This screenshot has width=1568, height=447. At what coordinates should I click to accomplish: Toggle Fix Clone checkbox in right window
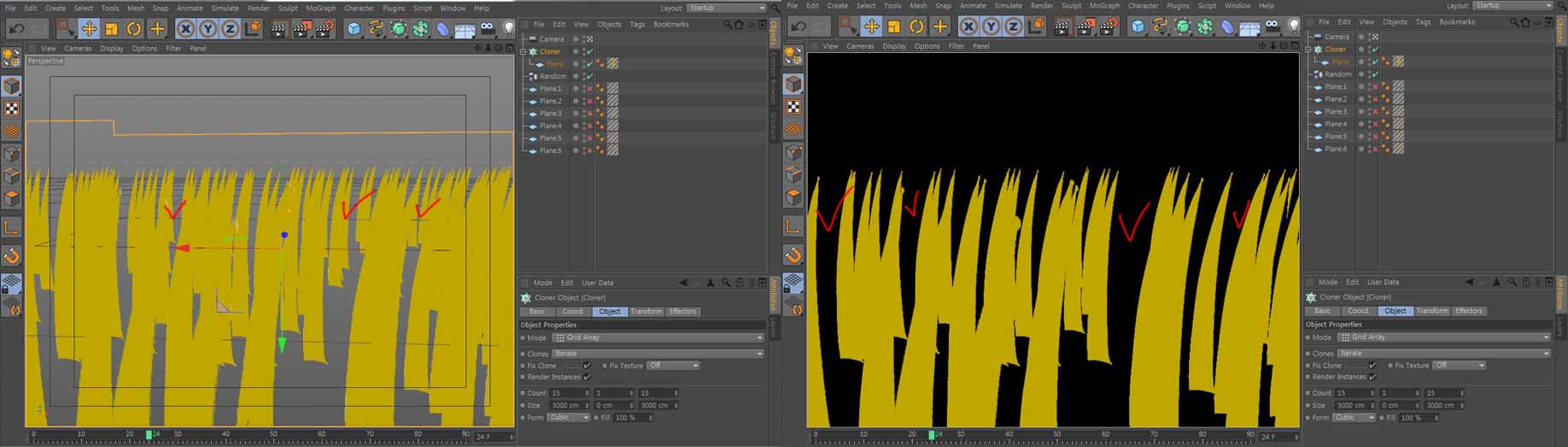[x=1372, y=365]
